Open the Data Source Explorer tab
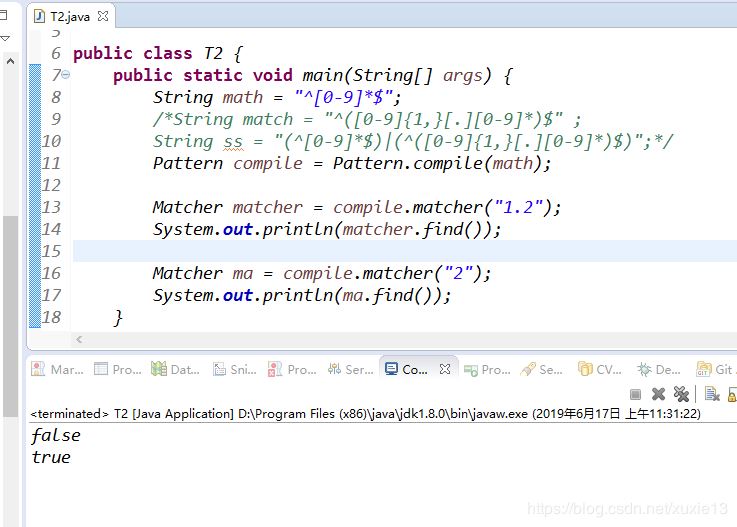 (x=176, y=369)
